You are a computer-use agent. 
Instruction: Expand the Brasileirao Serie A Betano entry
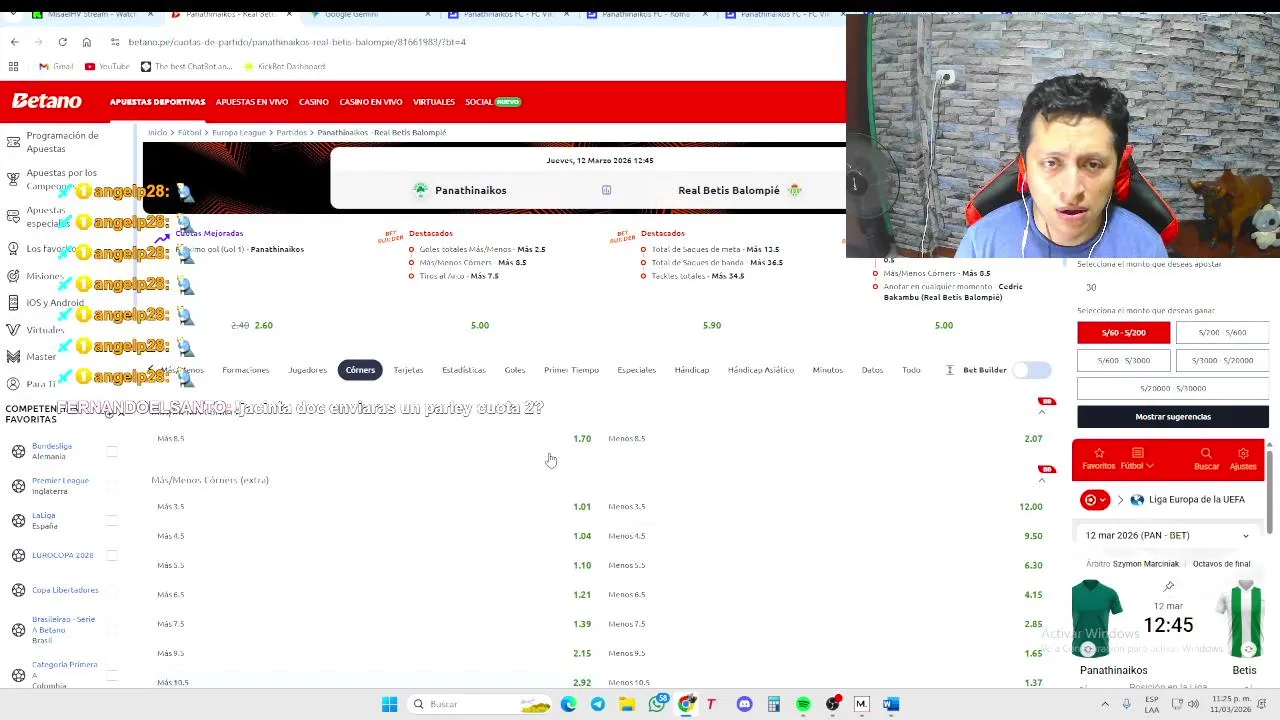pyautogui.click(x=112, y=629)
